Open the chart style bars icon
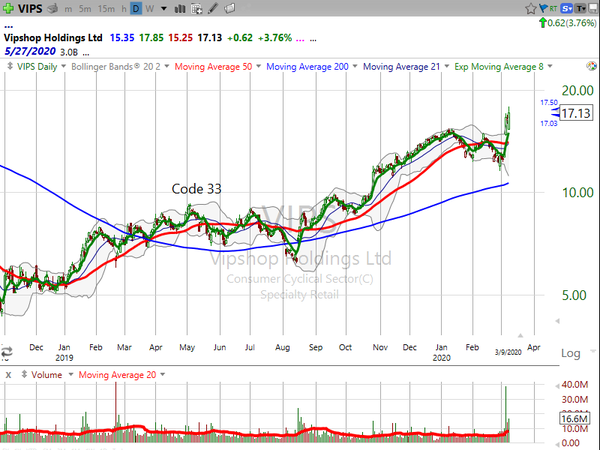600x450 pixels. (179, 8)
